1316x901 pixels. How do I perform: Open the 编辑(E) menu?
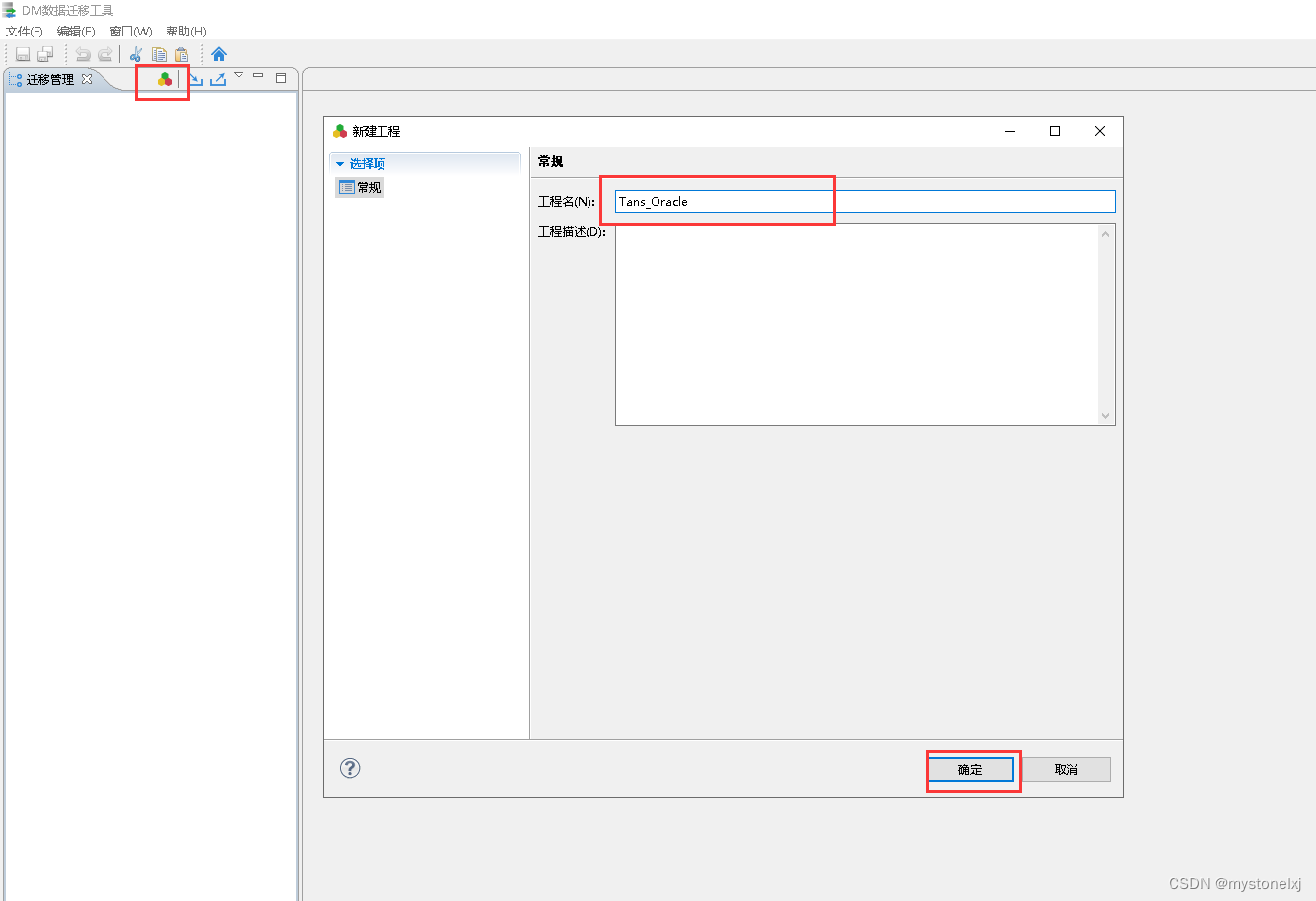pos(76,32)
